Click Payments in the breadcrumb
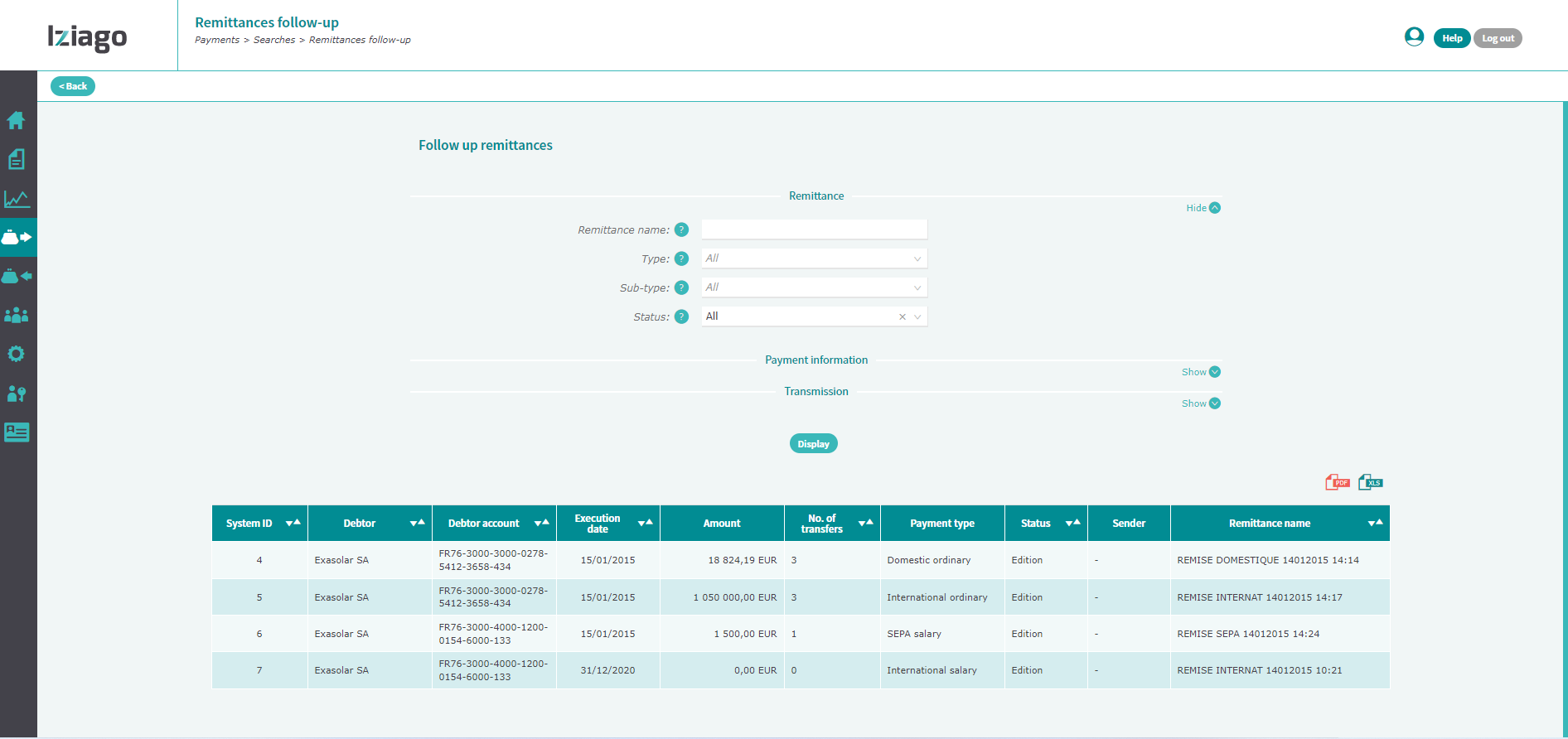 pos(217,40)
